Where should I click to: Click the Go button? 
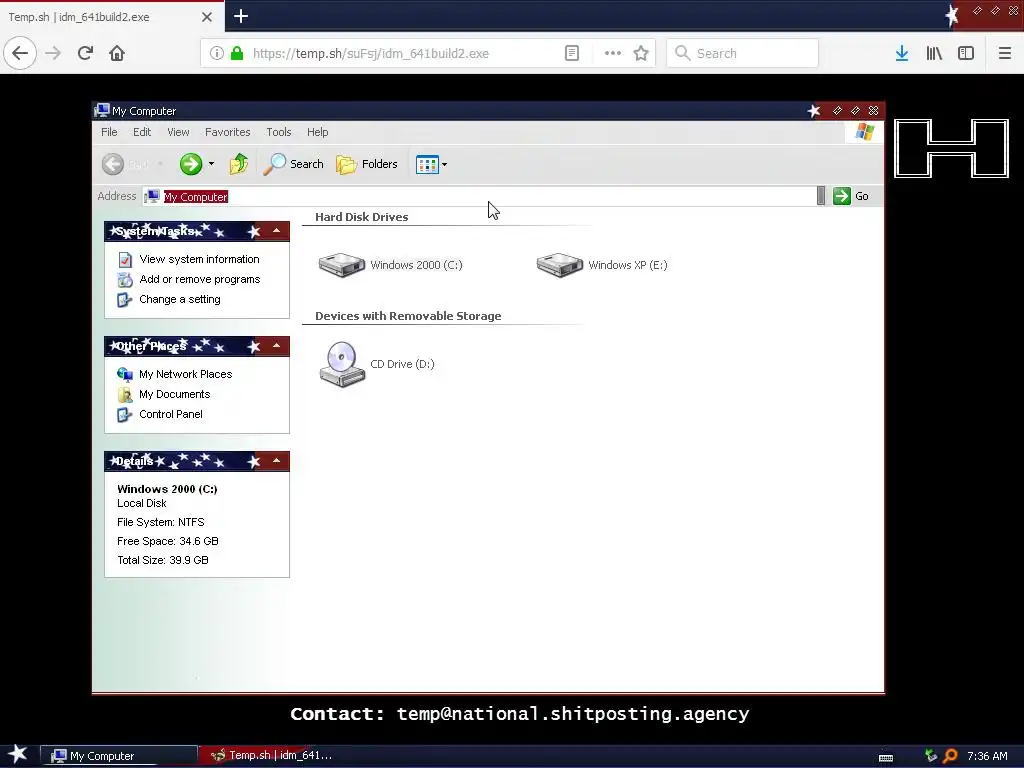click(851, 196)
